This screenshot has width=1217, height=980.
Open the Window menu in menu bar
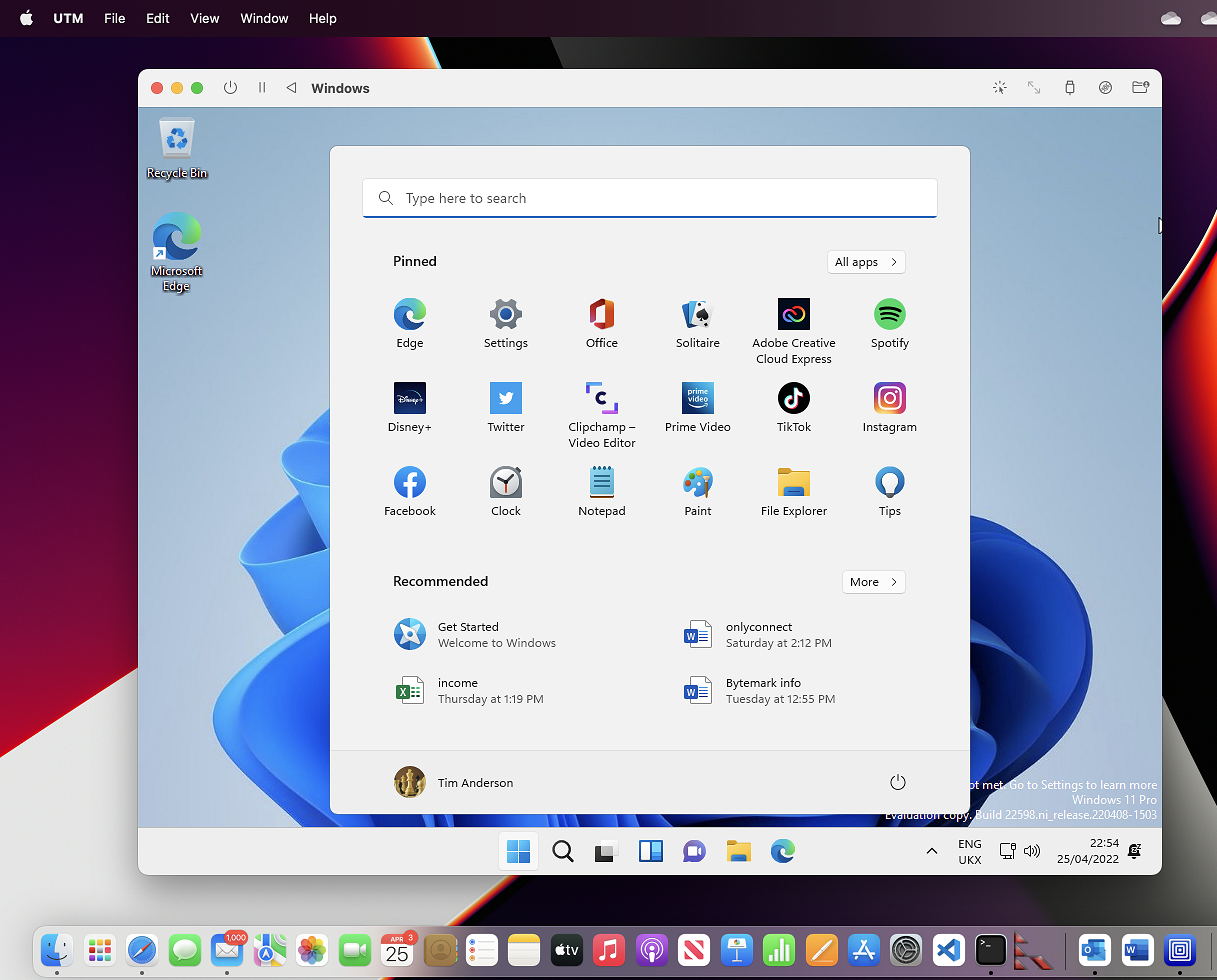click(264, 18)
